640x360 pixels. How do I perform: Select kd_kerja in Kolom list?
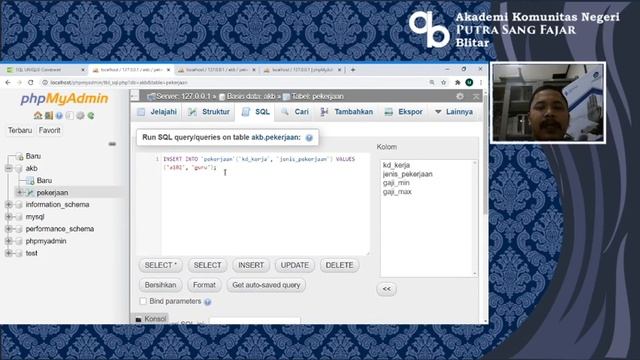pyautogui.click(x=396, y=165)
